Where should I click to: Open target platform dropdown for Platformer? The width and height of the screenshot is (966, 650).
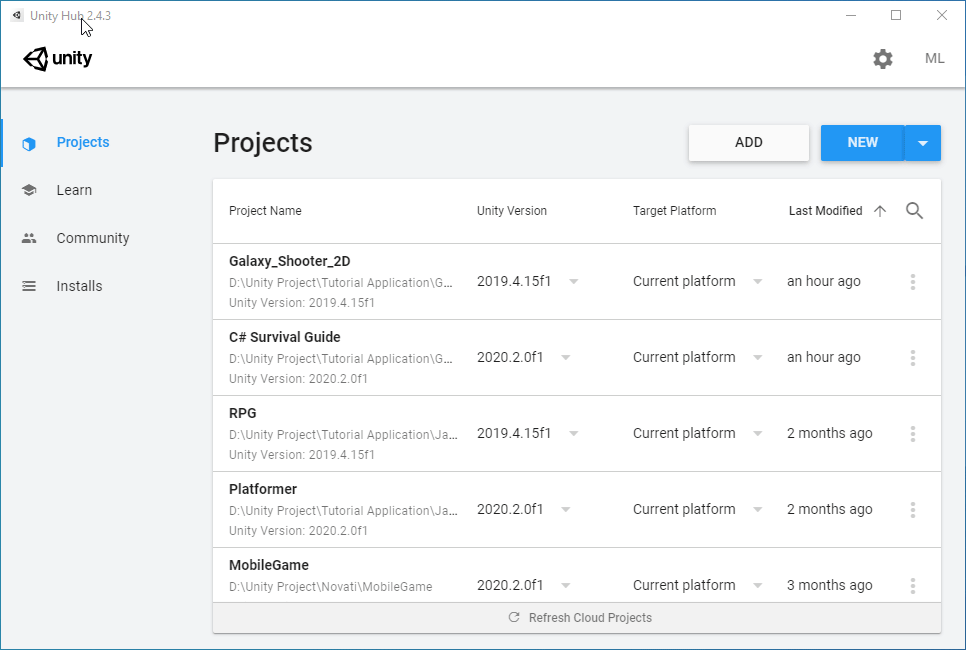758,510
